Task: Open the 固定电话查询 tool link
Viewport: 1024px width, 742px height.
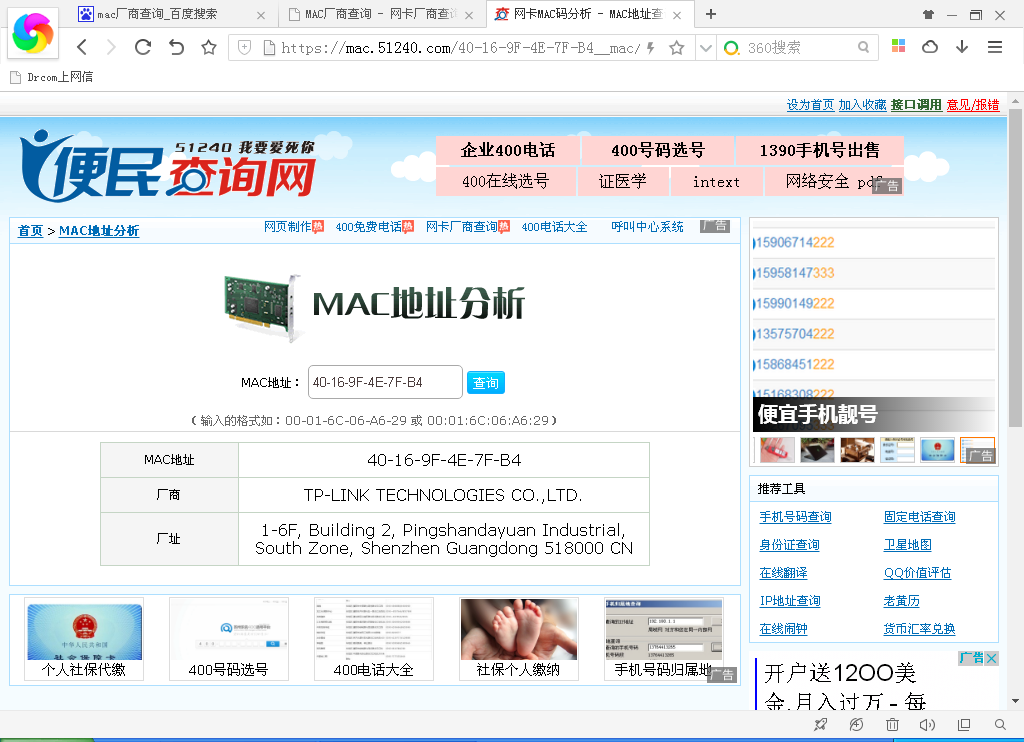Action: 919,517
